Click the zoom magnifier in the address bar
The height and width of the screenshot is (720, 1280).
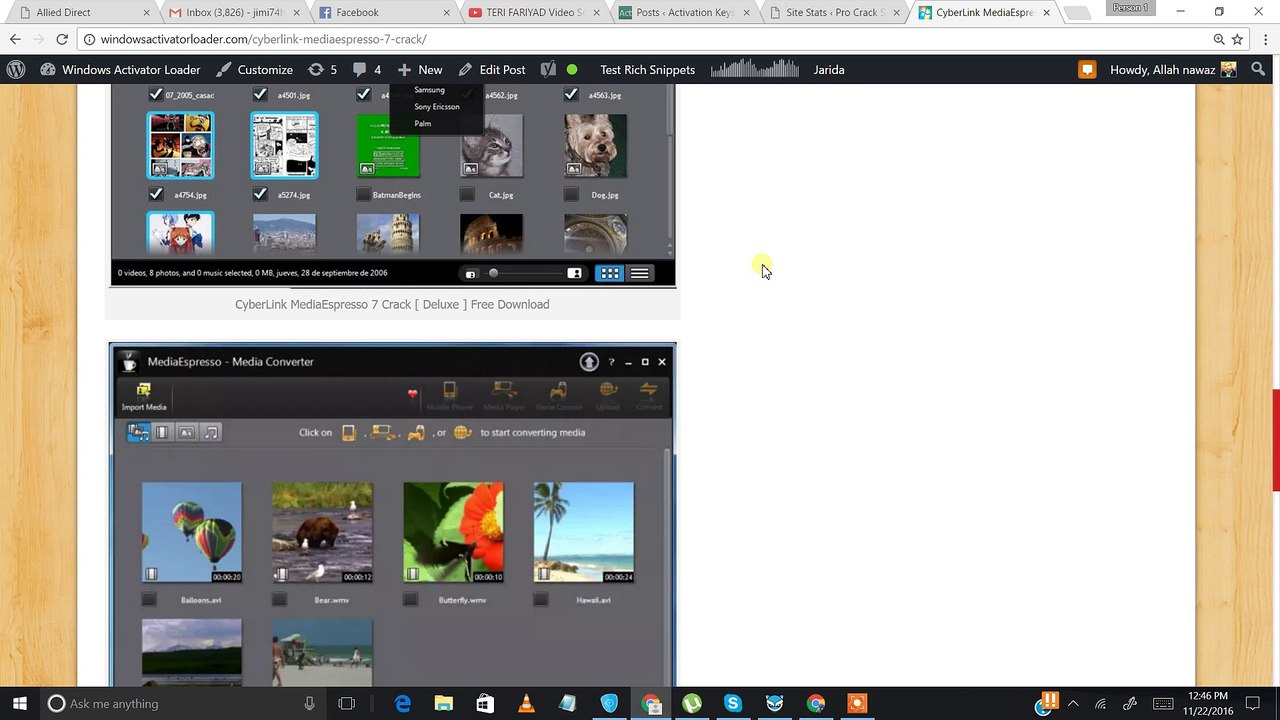1219,39
